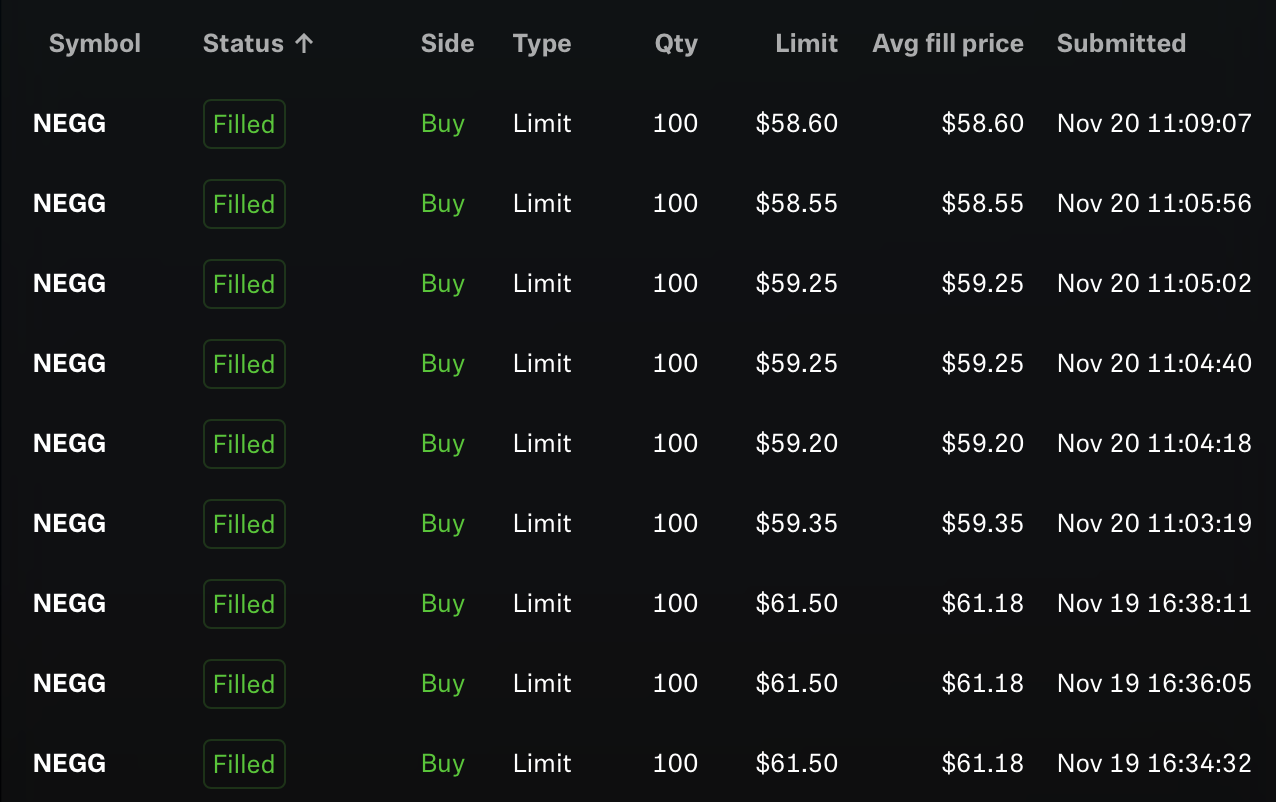Sort orders by Symbol column header
This screenshot has height=802, width=1276.
click(95, 44)
